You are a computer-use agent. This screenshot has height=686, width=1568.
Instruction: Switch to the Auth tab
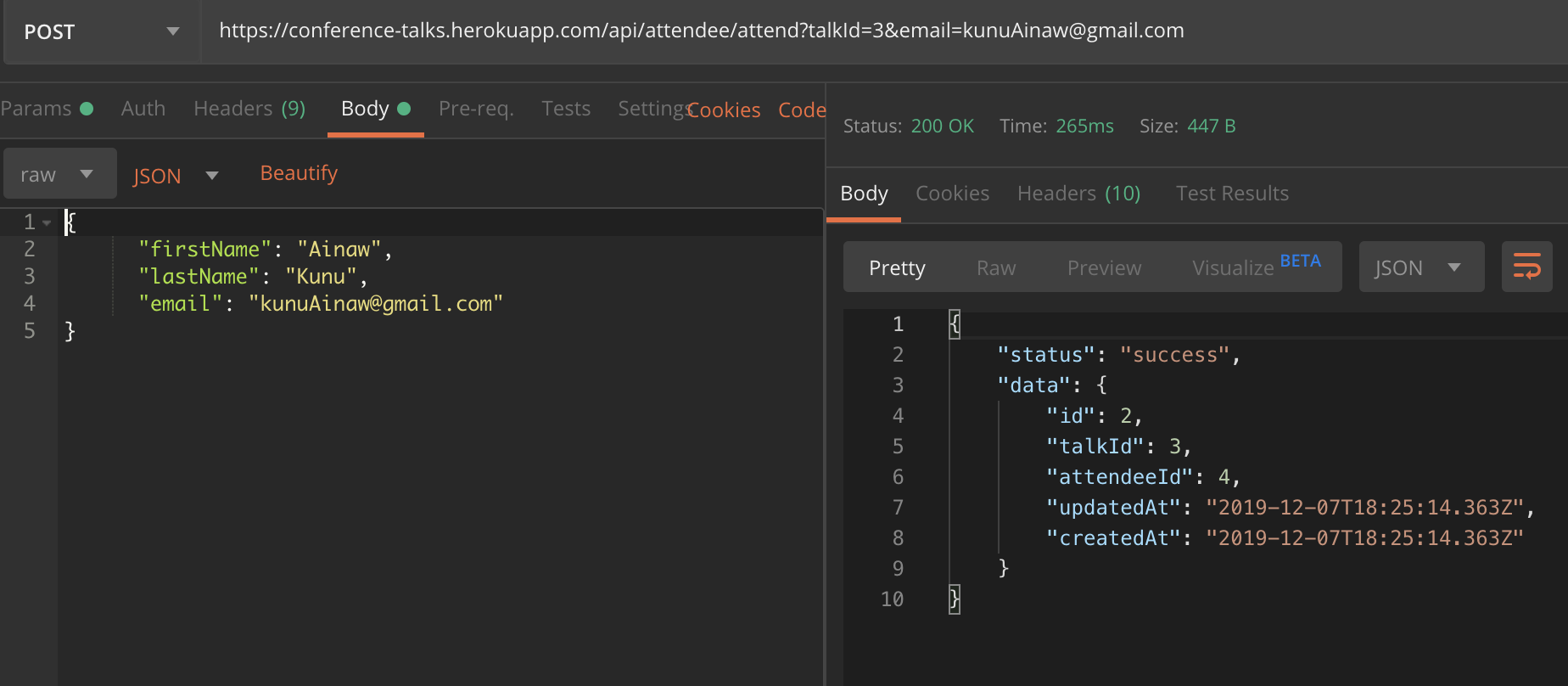[x=143, y=109]
